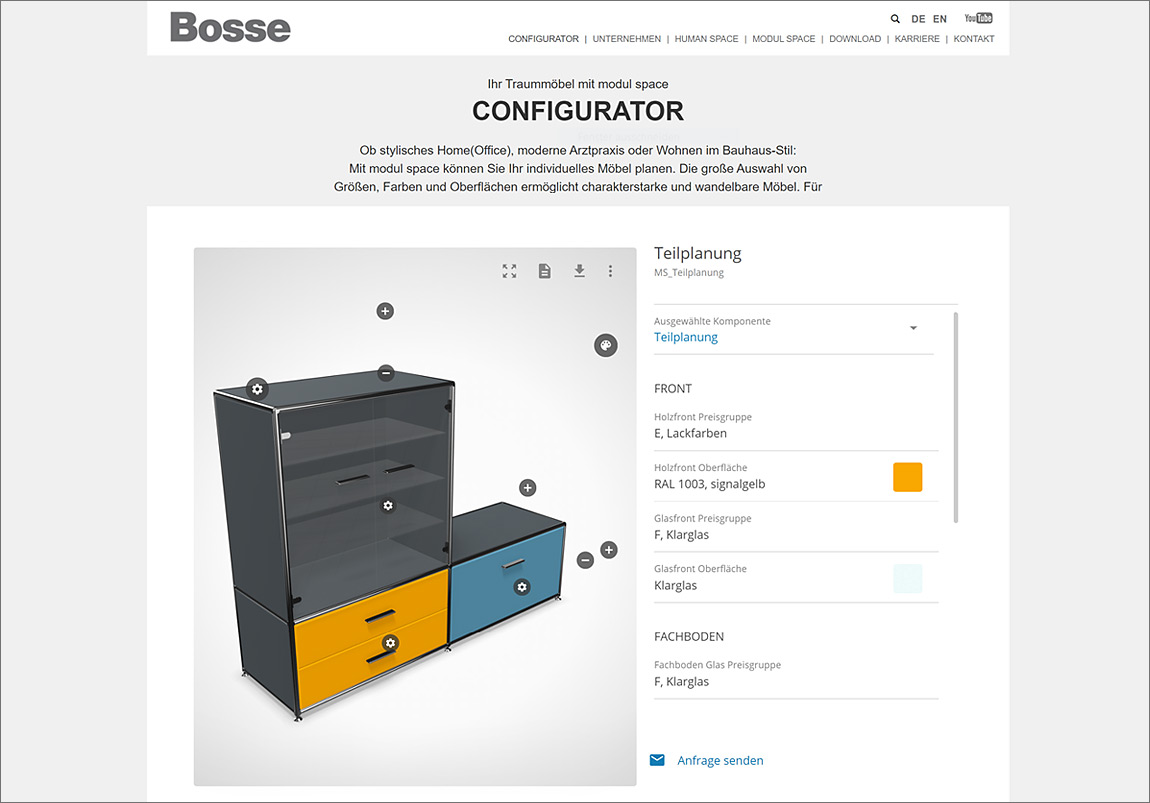Open UNTERNEHMEN menu item
The width and height of the screenshot is (1150, 803).
626,39
